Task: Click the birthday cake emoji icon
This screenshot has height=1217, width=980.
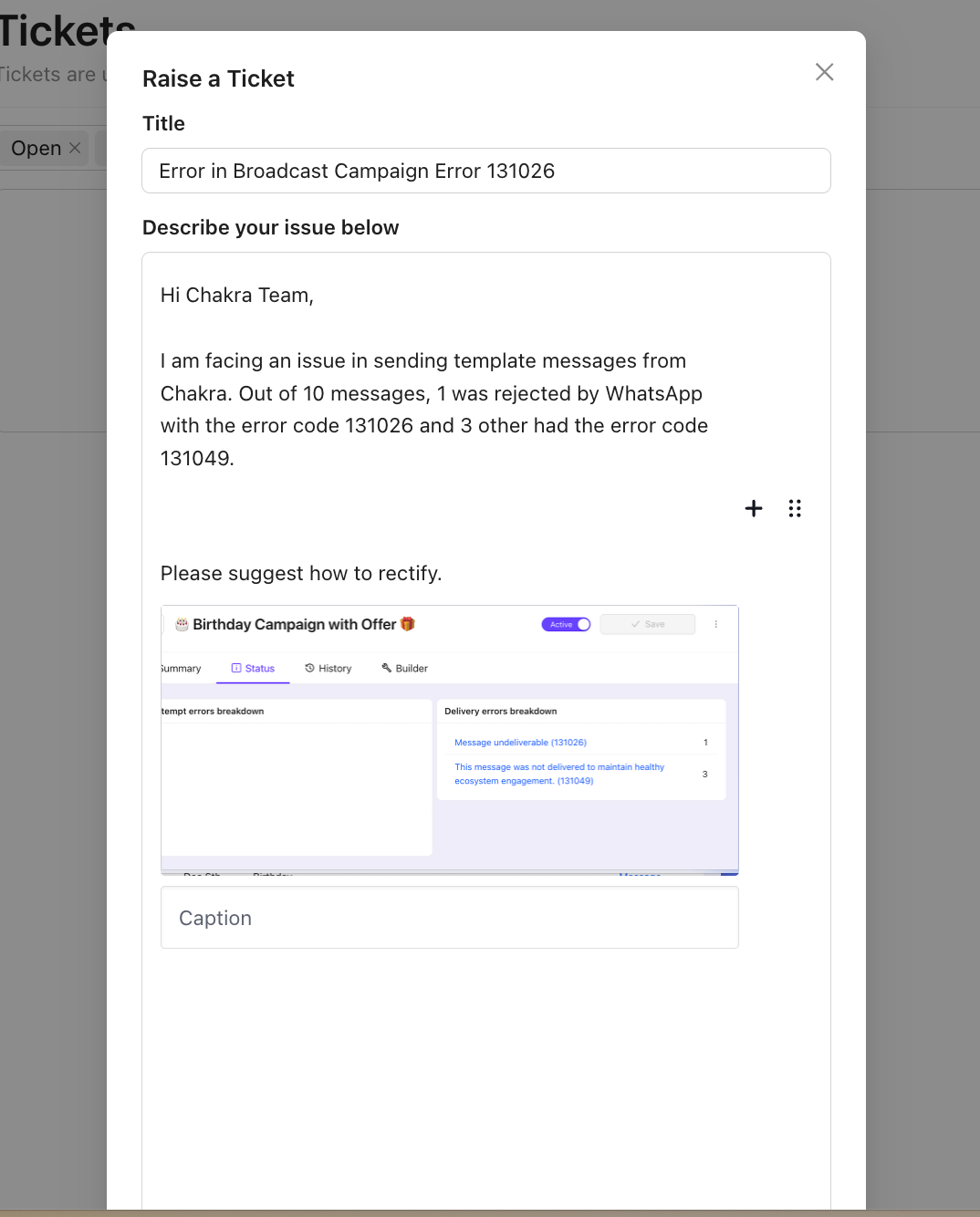Action: point(182,624)
